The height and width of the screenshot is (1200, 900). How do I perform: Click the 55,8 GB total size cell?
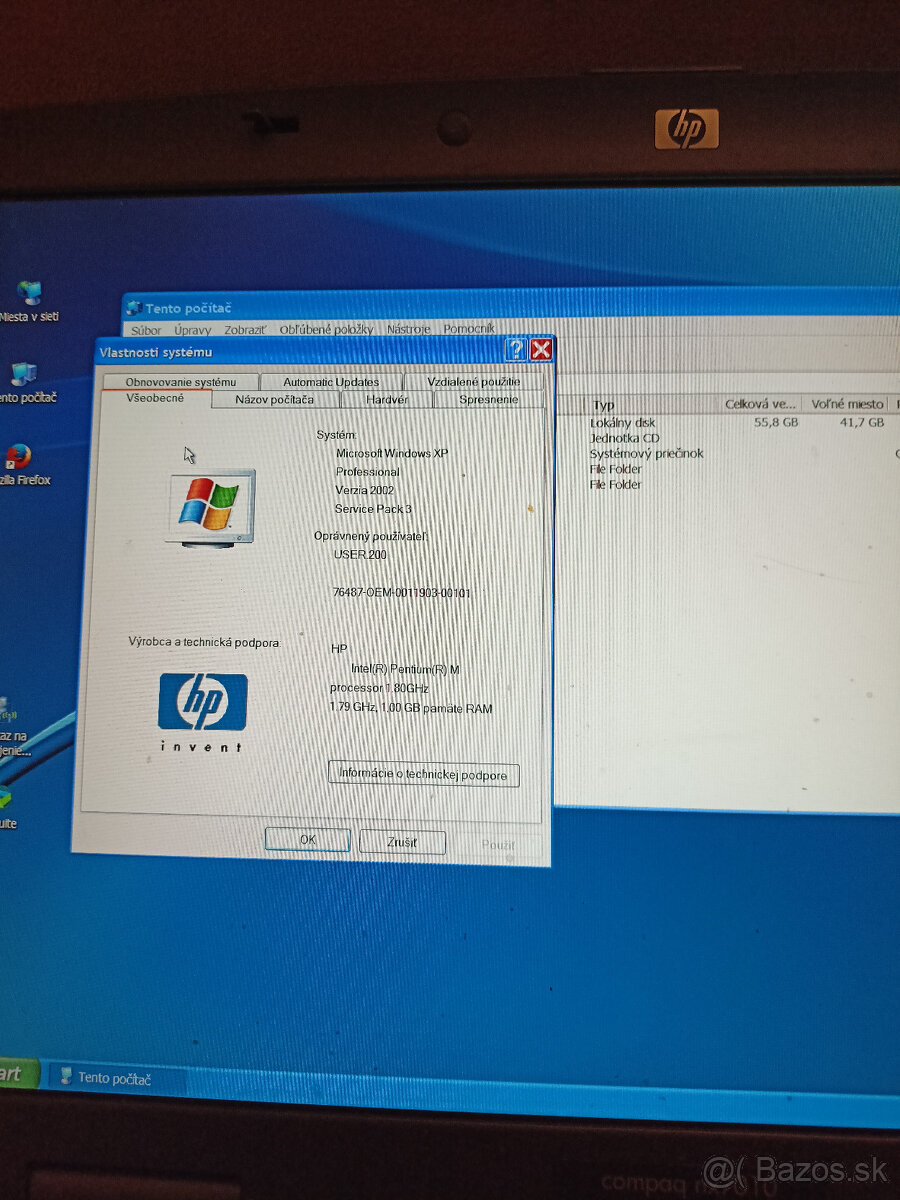pyautogui.click(x=776, y=423)
